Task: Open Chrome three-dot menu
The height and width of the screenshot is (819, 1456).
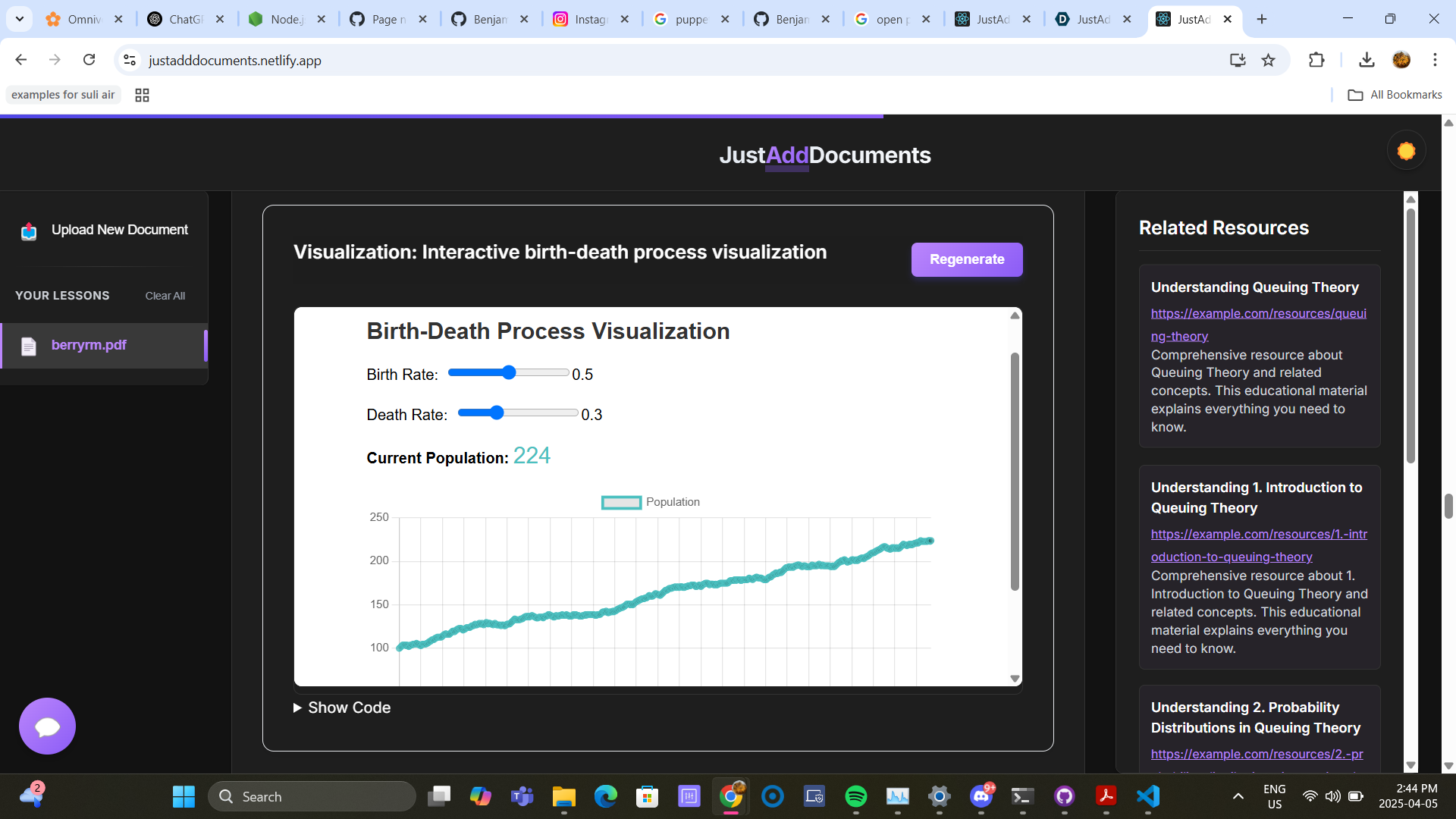Action: click(x=1435, y=60)
